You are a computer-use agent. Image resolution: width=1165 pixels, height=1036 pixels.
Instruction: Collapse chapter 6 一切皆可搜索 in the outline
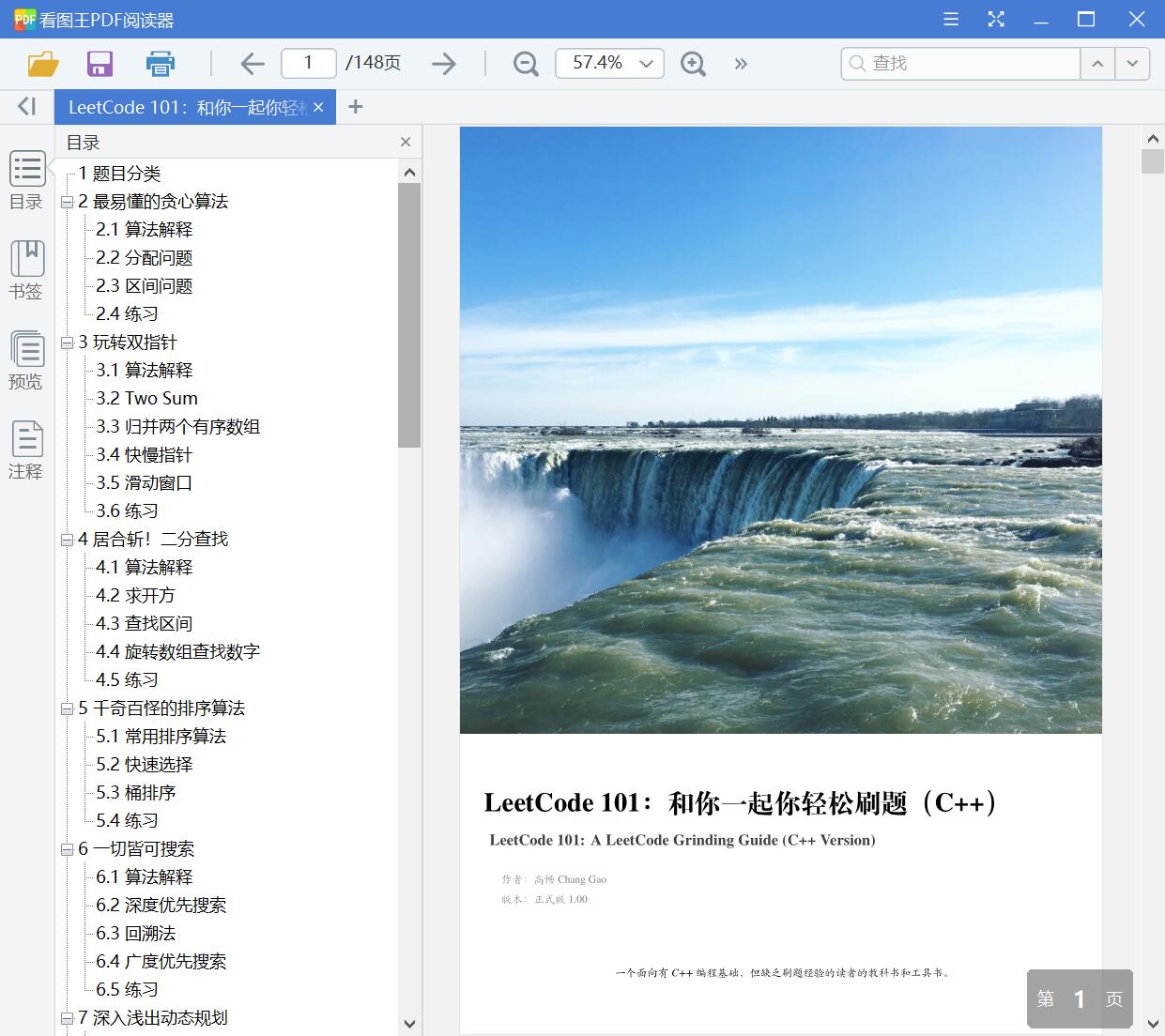67,848
